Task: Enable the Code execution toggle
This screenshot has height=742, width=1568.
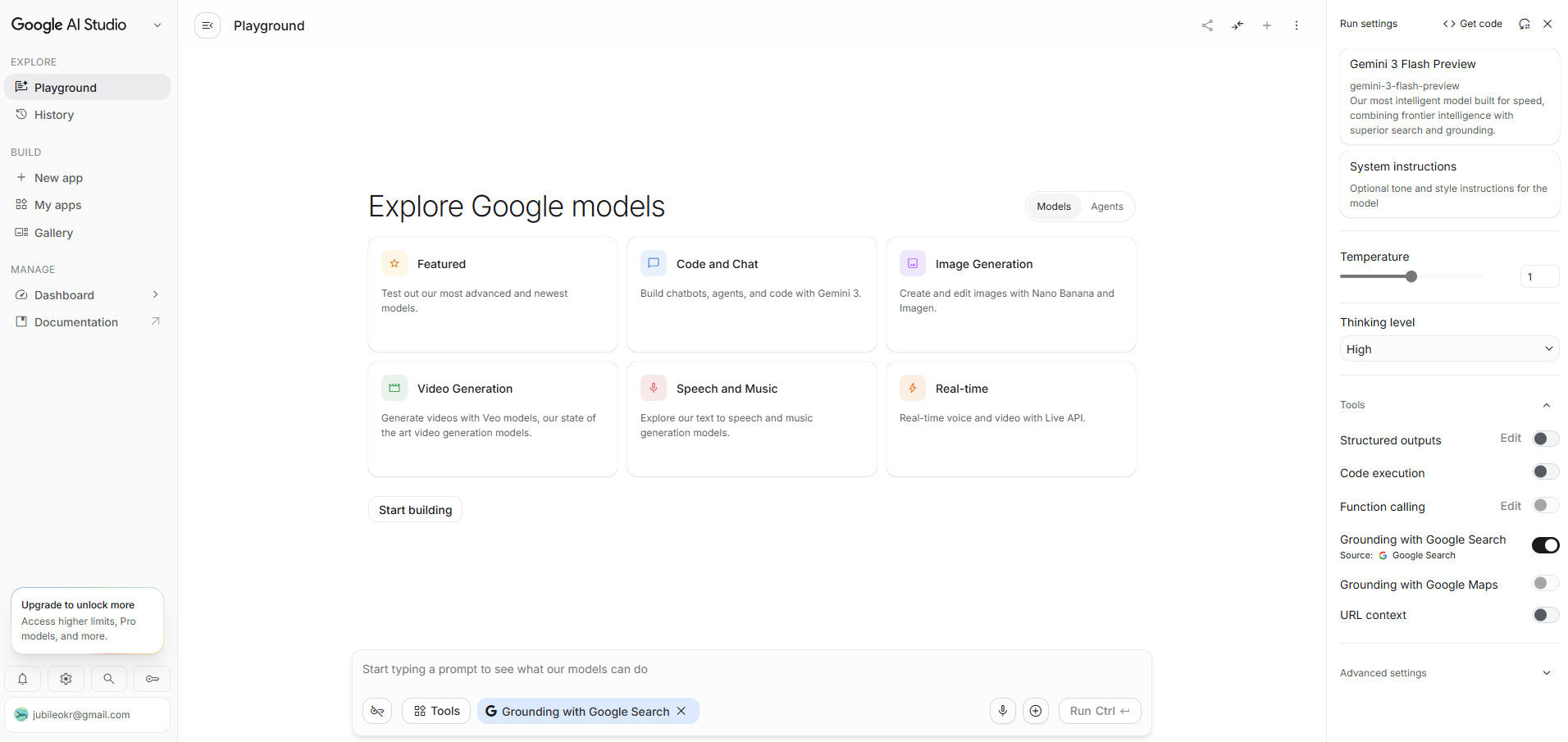Action: 1546,471
